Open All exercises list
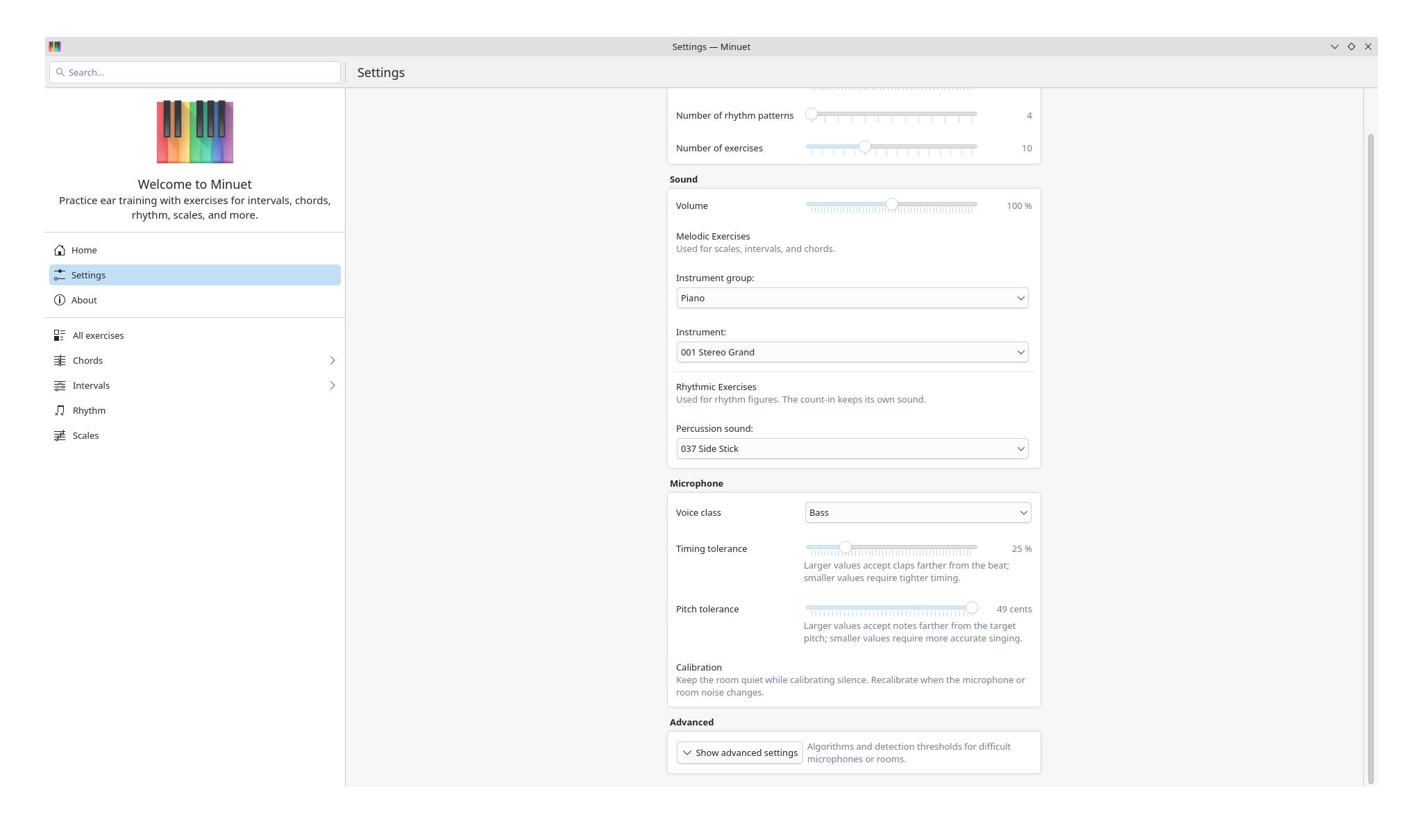This screenshot has height=840, width=1423. pos(195,335)
